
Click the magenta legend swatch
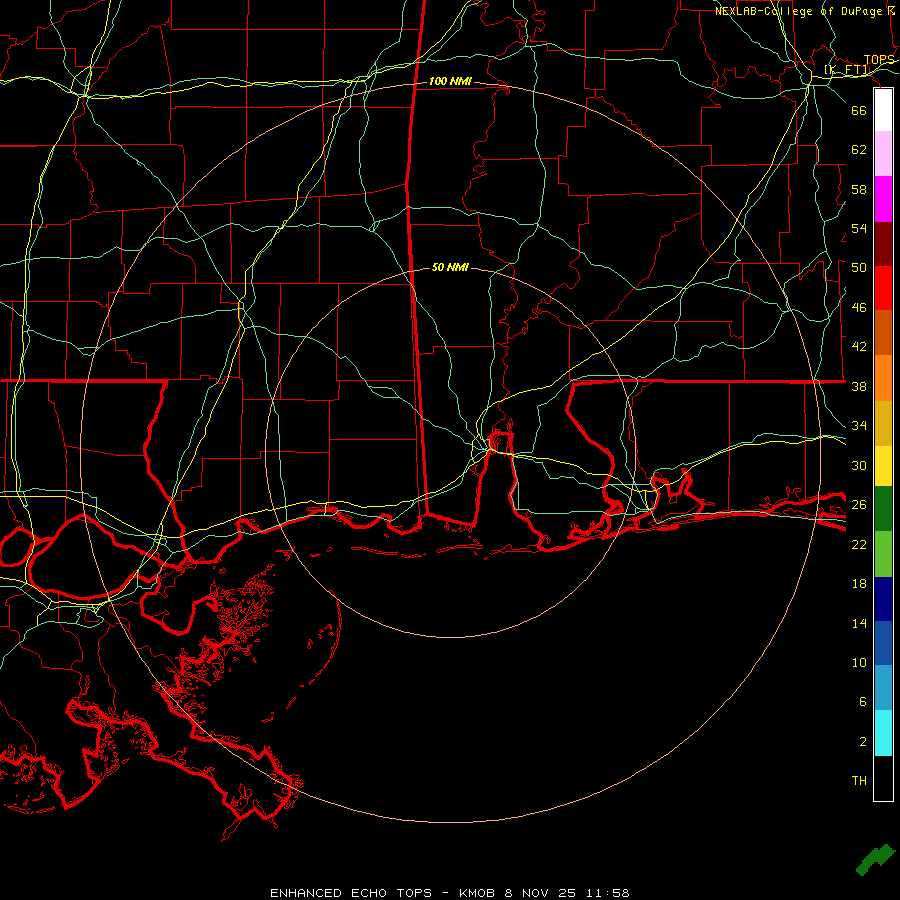point(883,199)
